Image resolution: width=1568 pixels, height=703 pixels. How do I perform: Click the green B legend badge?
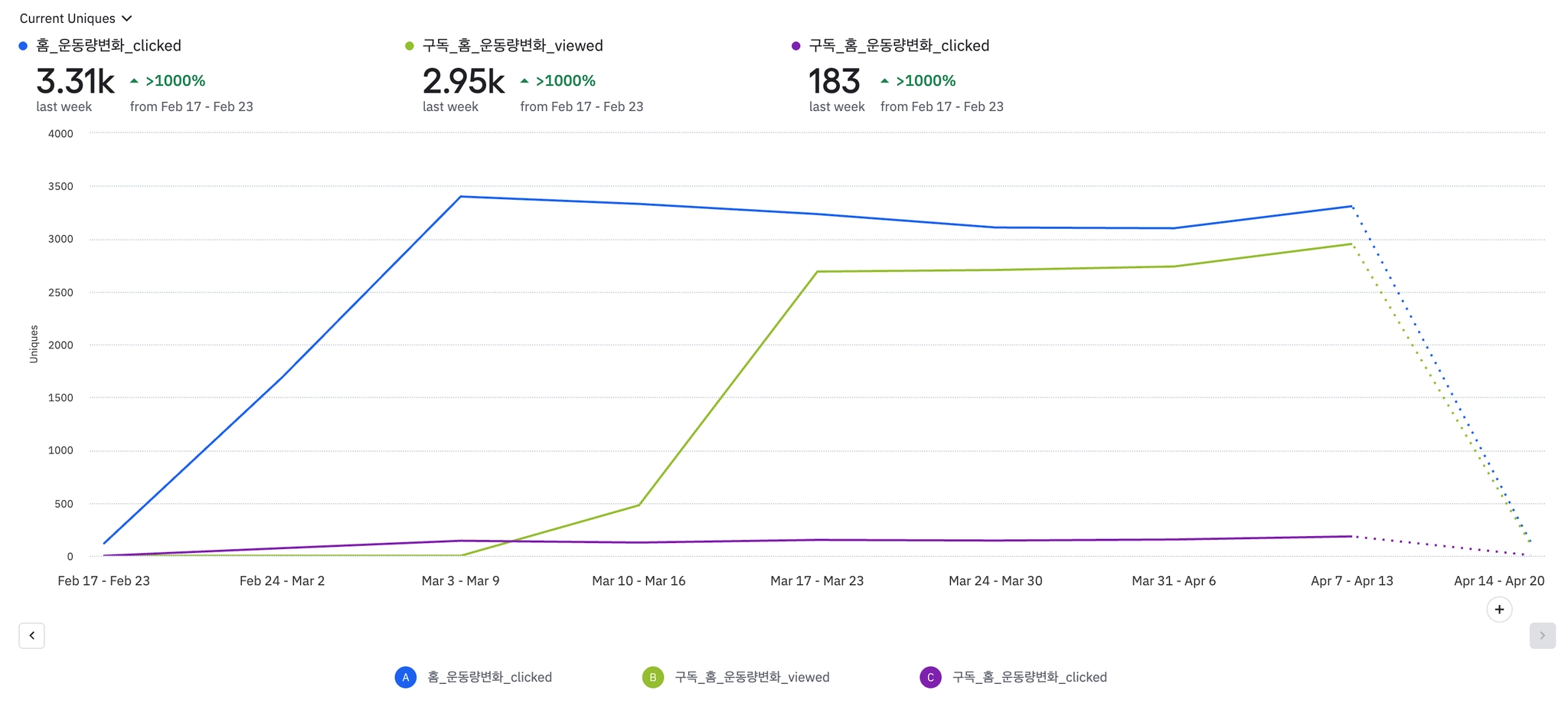click(x=653, y=677)
